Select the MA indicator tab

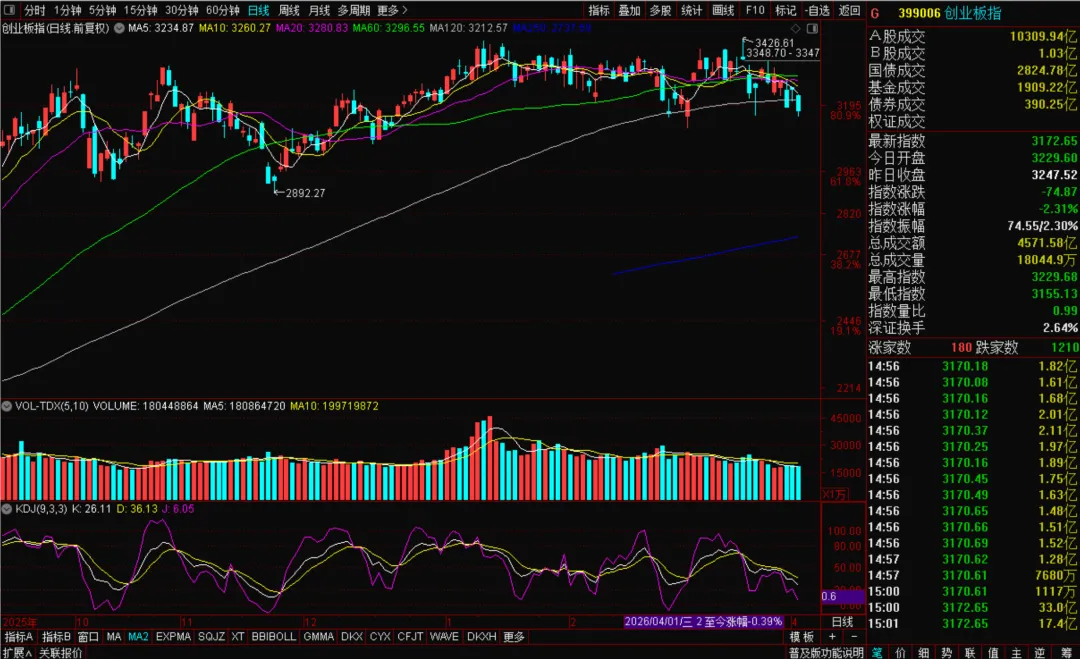coord(114,637)
